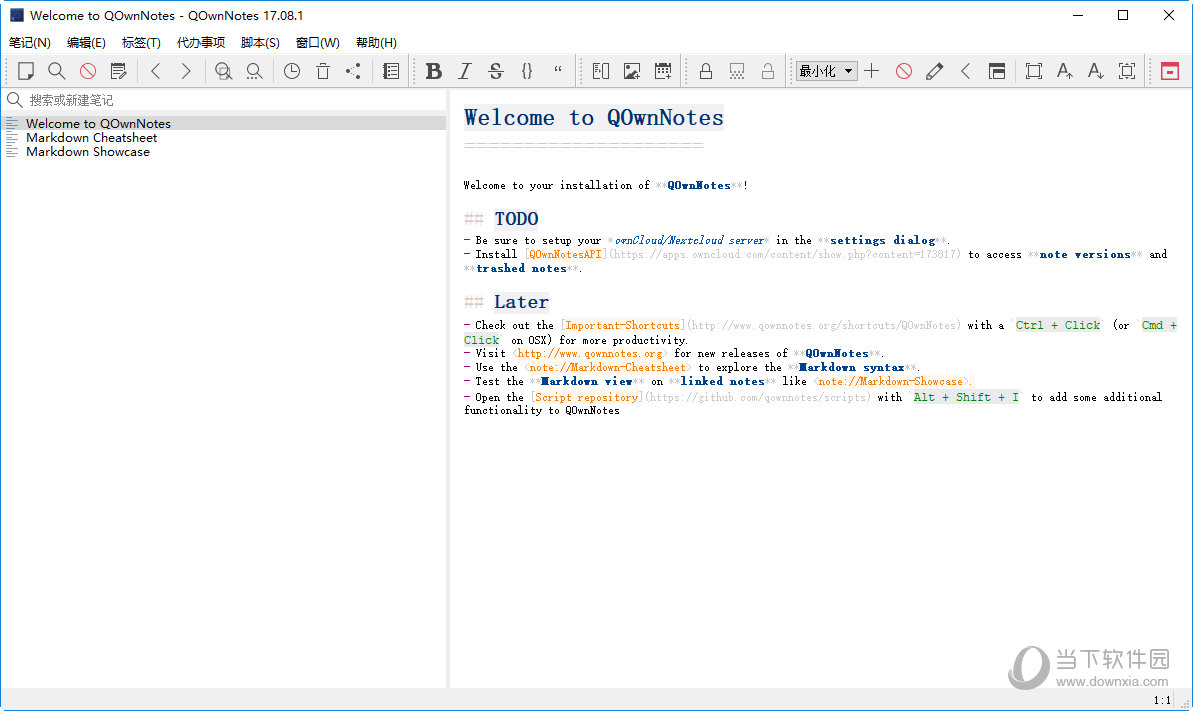The height and width of the screenshot is (711, 1193).
Task: Select the Markdown Showcase note
Action: (x=224, y=151)
